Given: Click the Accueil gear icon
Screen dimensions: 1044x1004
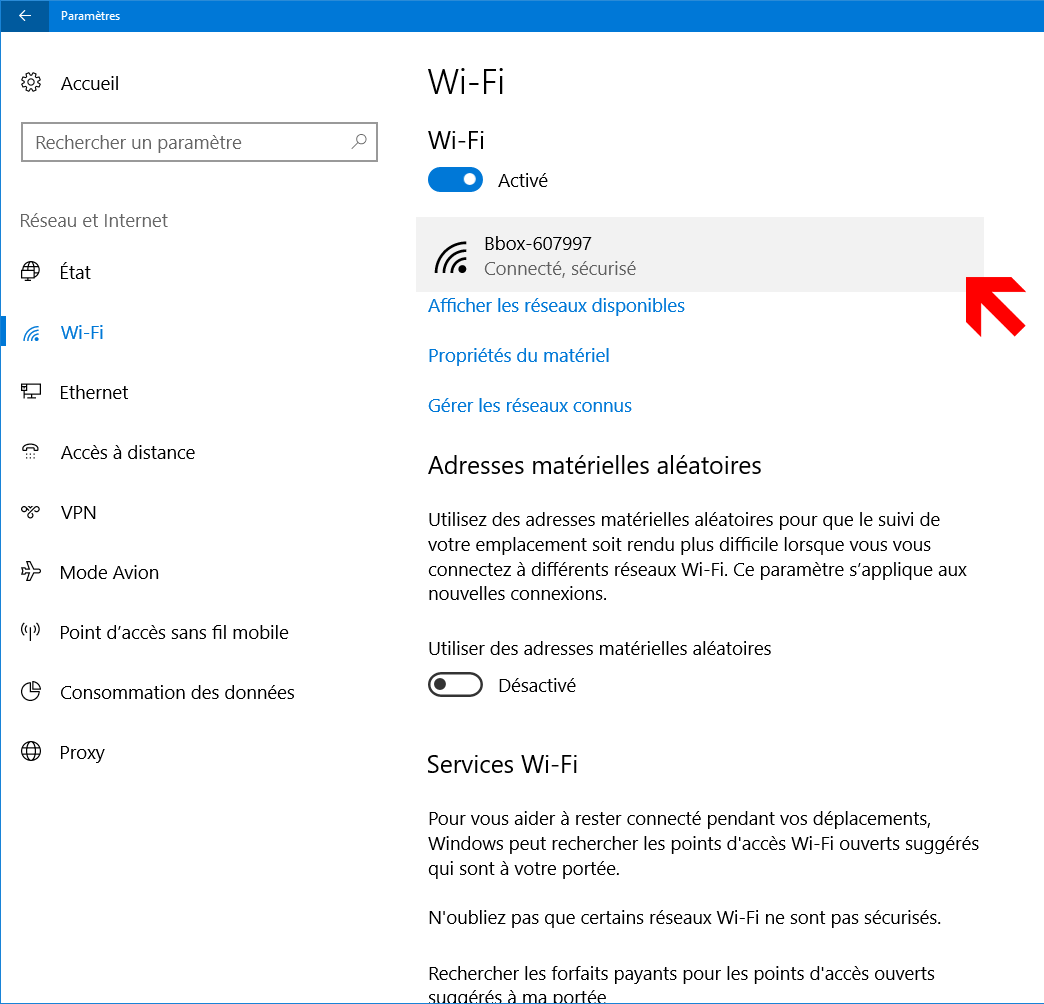Looking at the screenshot, I should coord(31,83).
